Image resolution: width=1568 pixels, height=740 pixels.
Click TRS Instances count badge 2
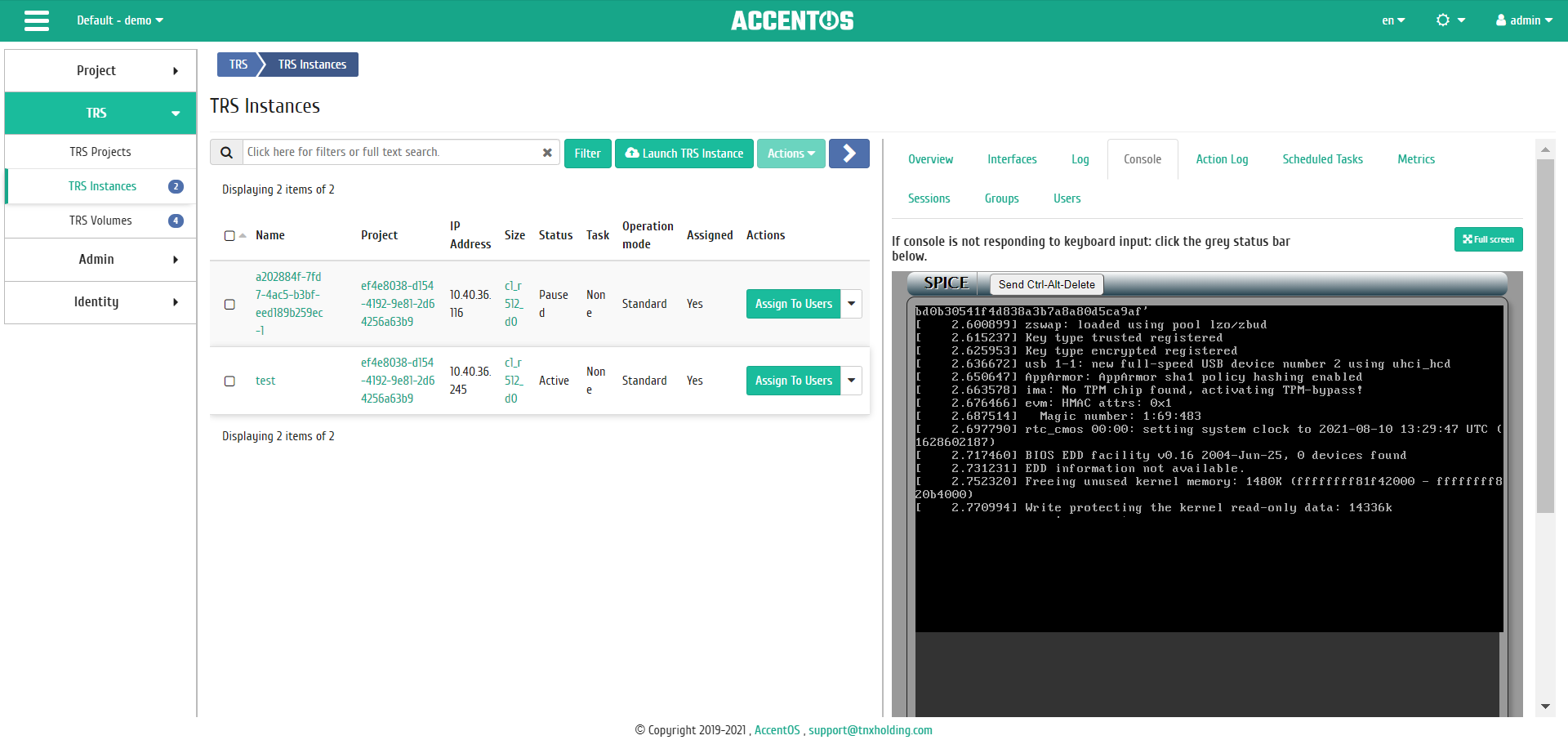[176, 186]
